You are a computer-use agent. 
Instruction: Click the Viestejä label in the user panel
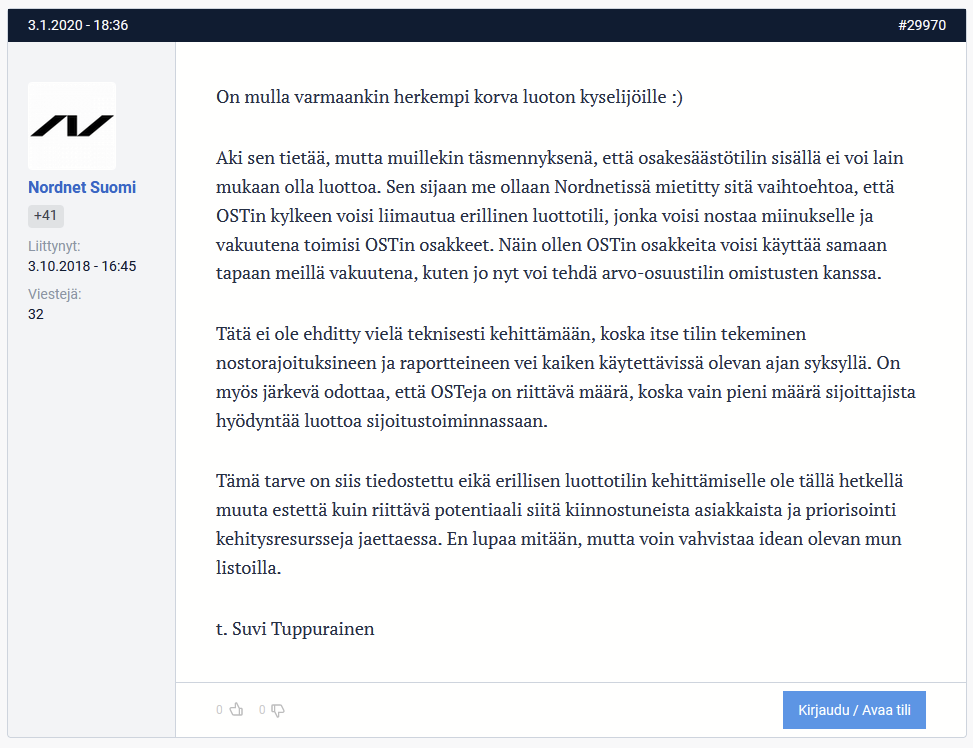point(55,294)
